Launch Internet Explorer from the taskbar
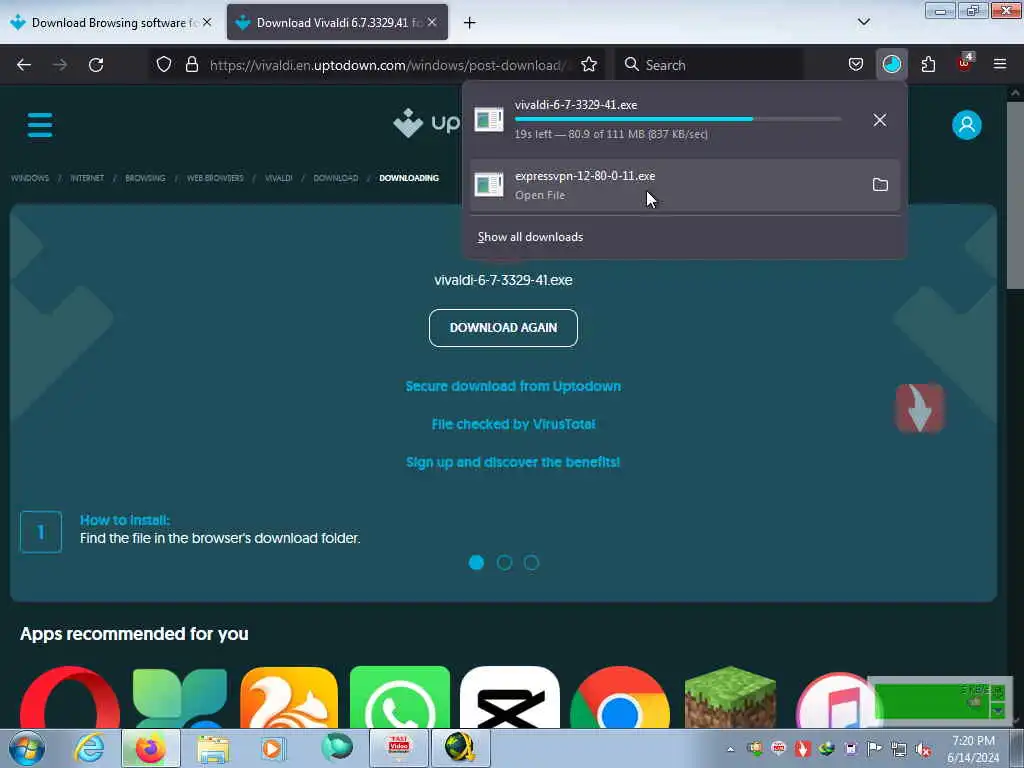The image size is (1024, 768). [89, 748]
